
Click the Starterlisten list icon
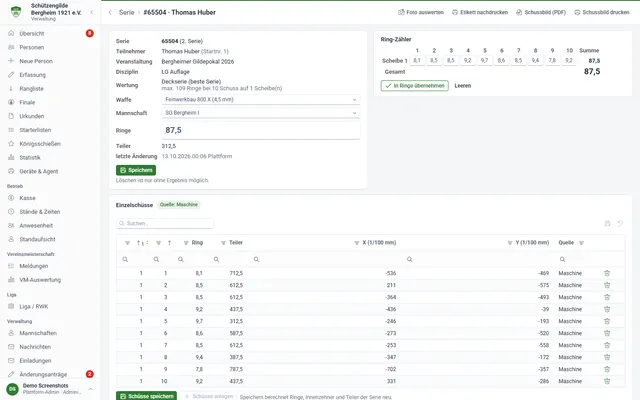pos(11,130)
